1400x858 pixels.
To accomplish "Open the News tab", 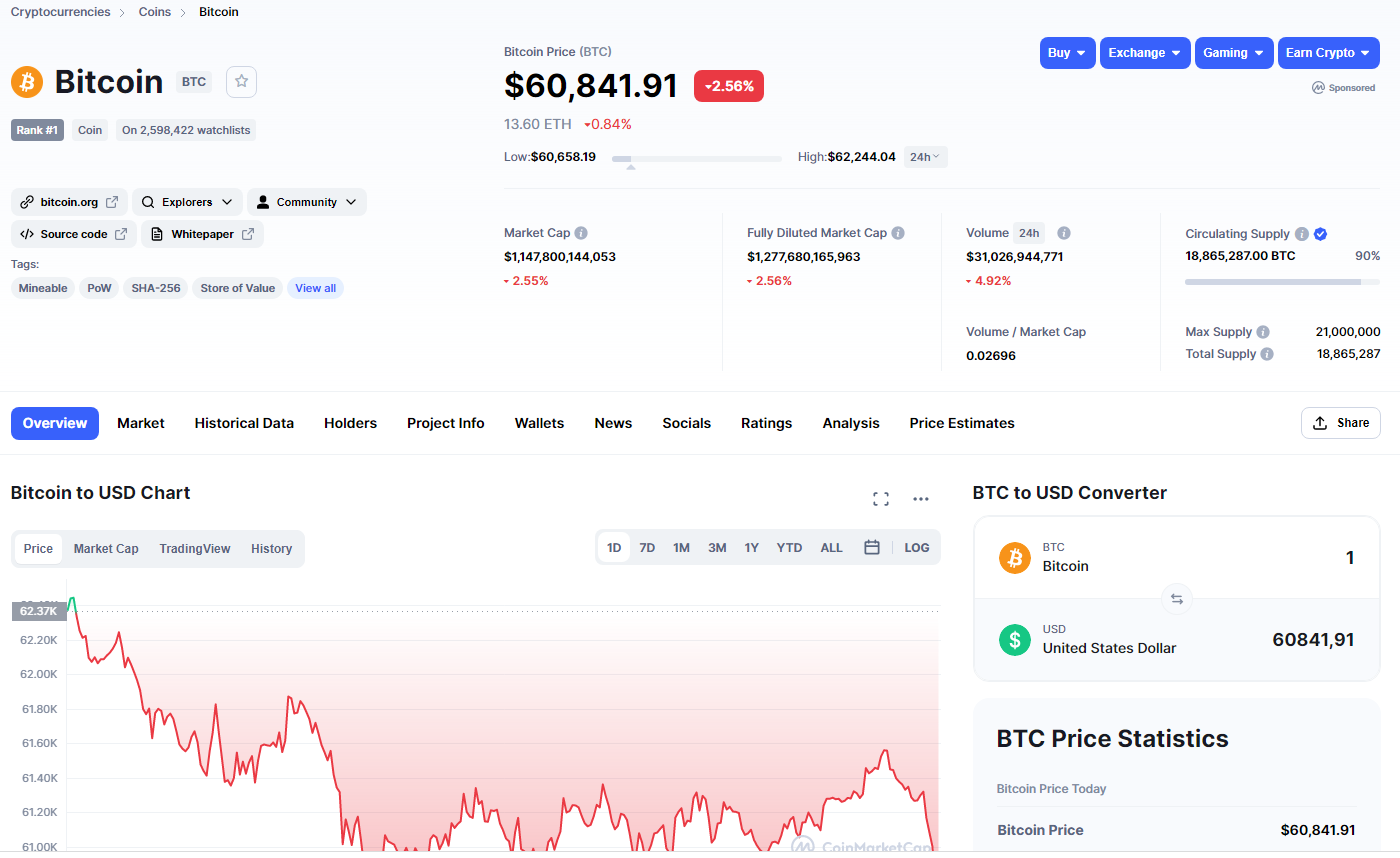I will coord(613,423).
